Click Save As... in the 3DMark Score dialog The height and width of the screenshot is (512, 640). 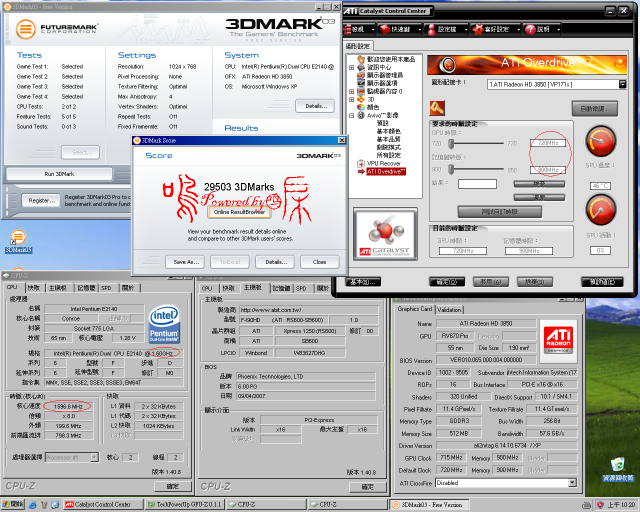pos(187,262)
